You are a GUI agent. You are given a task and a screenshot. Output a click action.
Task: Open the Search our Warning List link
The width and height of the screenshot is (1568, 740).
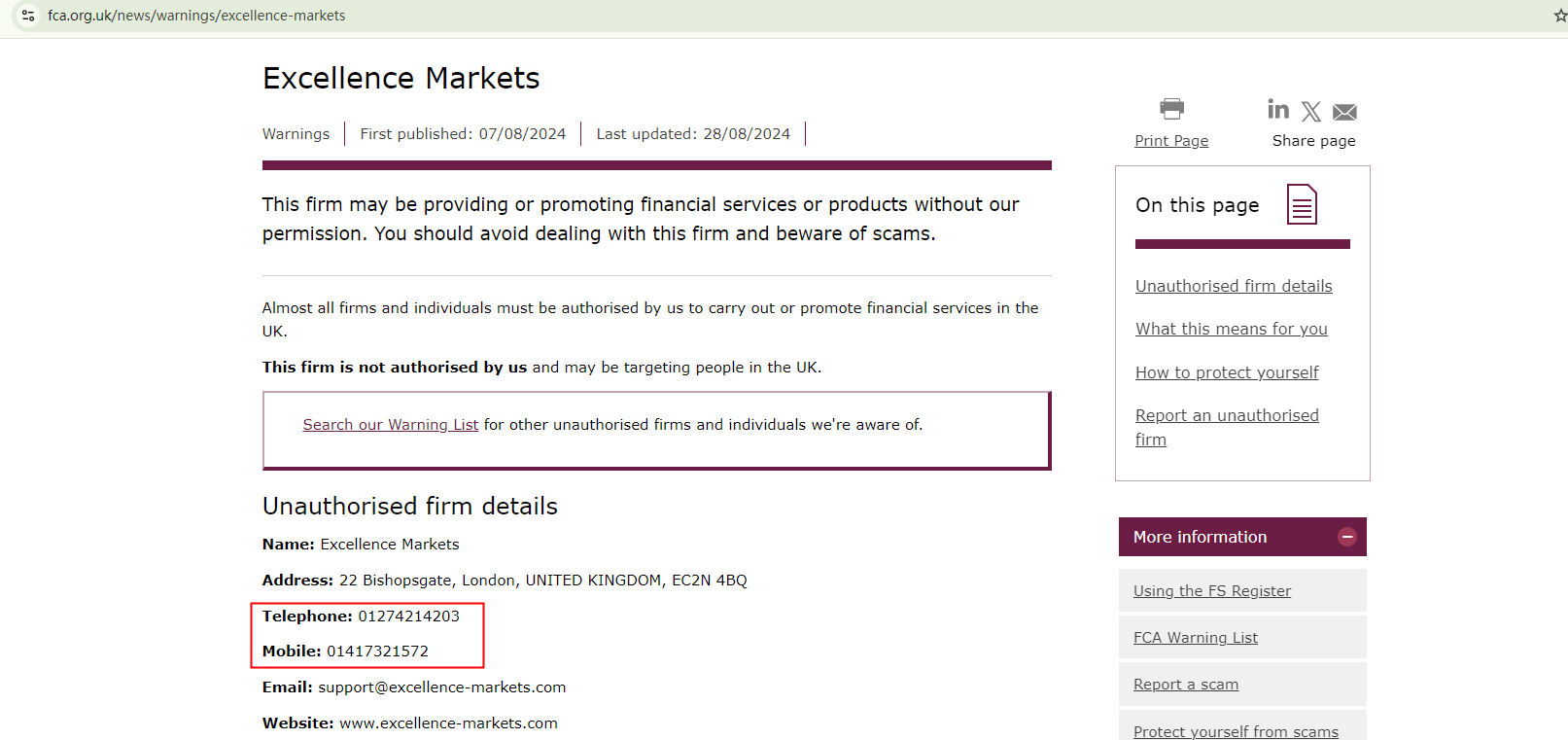point(390,425)
